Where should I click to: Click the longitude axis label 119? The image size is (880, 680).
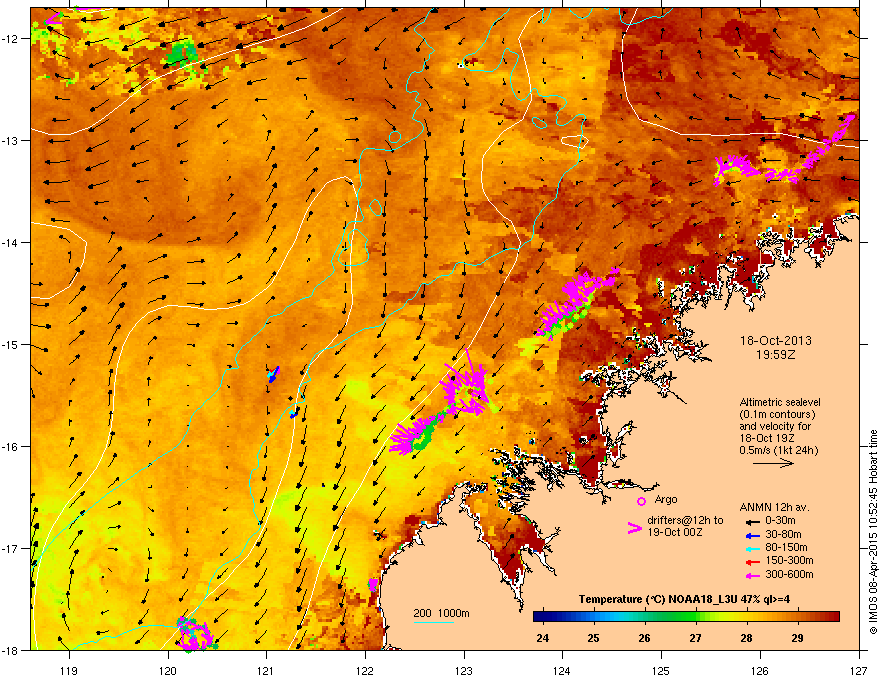(x=69, y=670)
